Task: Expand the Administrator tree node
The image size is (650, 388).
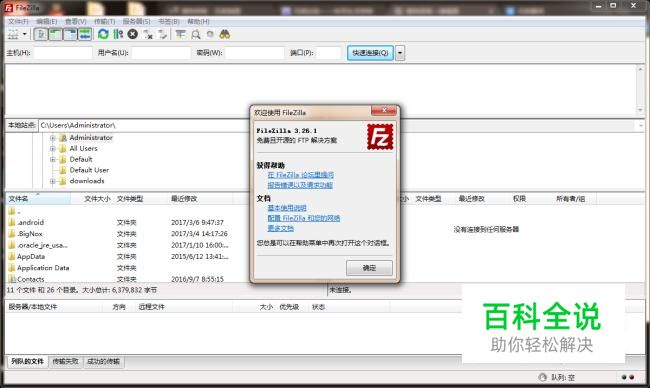Action: click(x=53, y=138)
